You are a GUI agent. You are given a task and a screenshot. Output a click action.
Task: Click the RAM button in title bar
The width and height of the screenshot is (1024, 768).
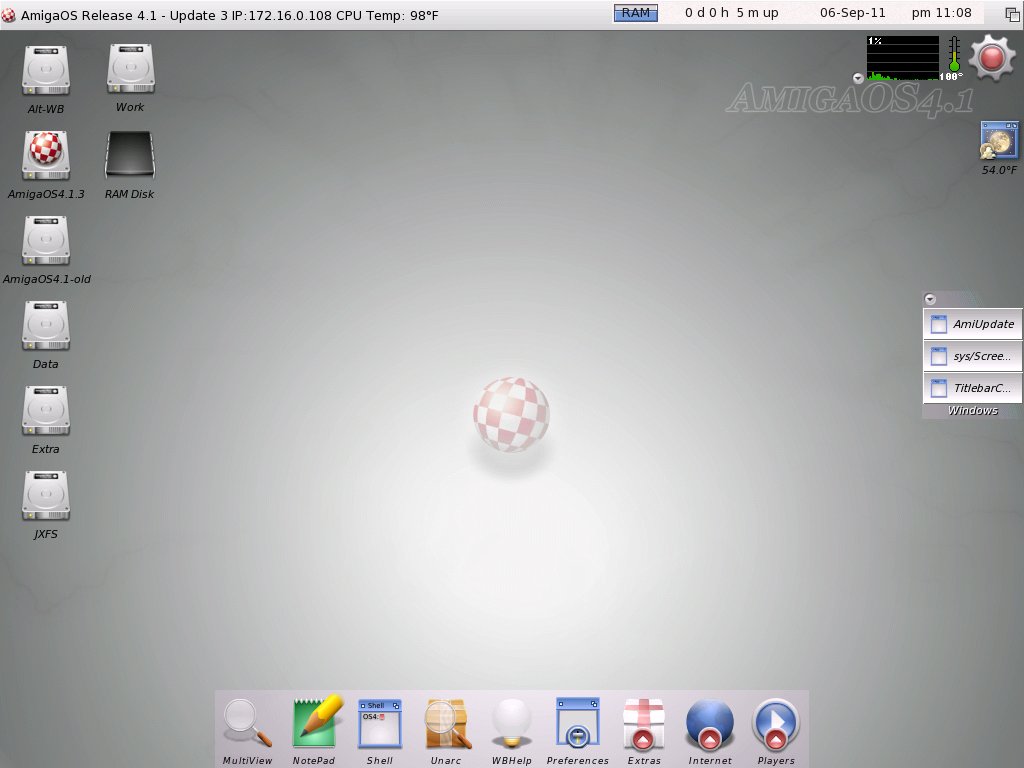pyautogui.click(x=635, y=13)
